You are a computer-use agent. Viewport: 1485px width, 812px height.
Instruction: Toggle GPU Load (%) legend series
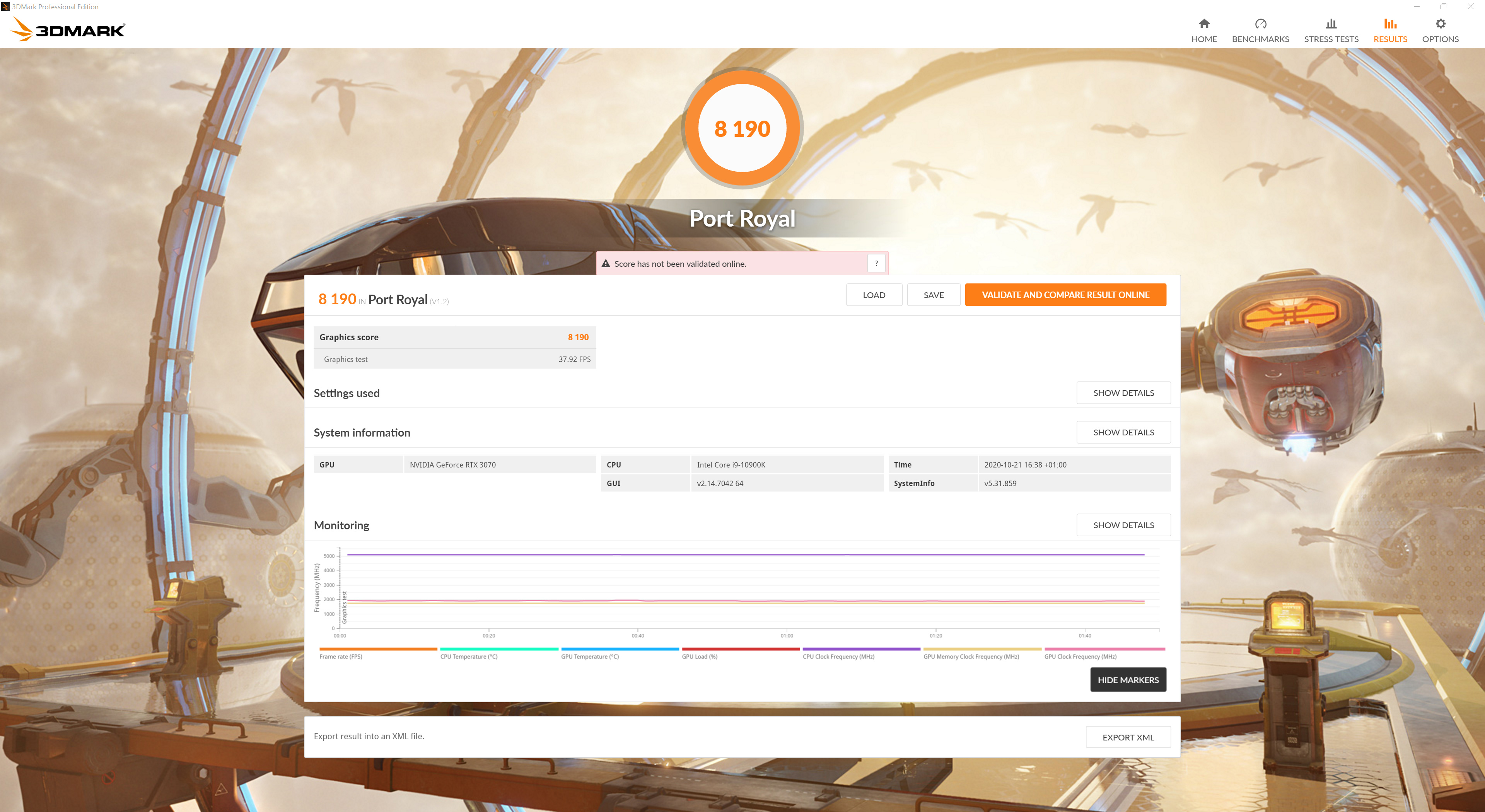(x=699, y=657)
